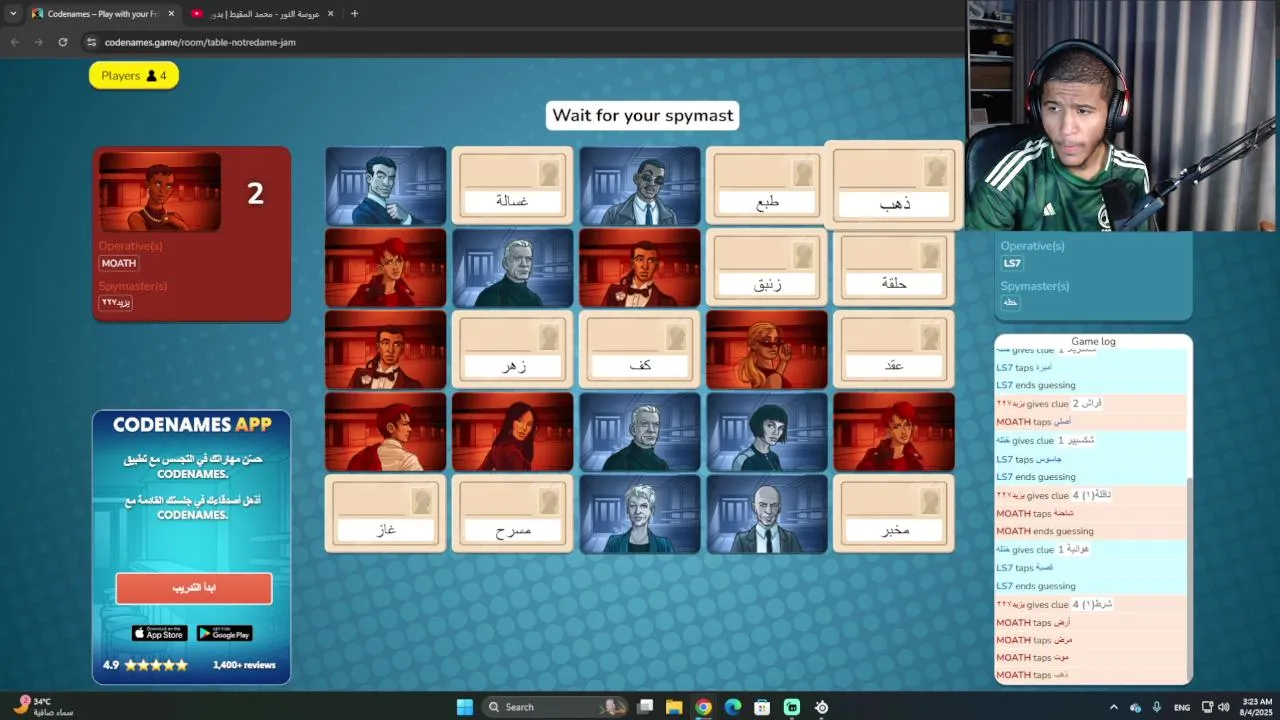Close the YouTube browser tab
Viewport: 1280px width, 720px height.
click(329, 14)
